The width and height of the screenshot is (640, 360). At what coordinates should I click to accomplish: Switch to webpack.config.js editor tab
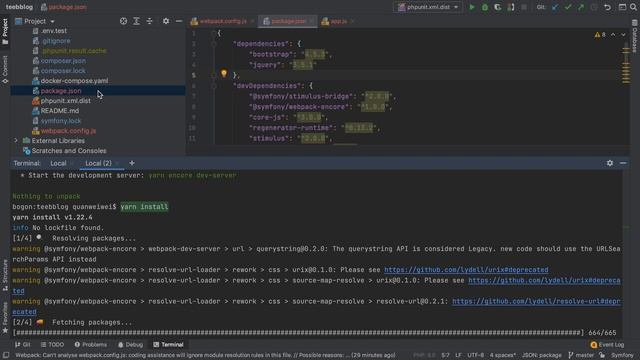click(224, 21)
